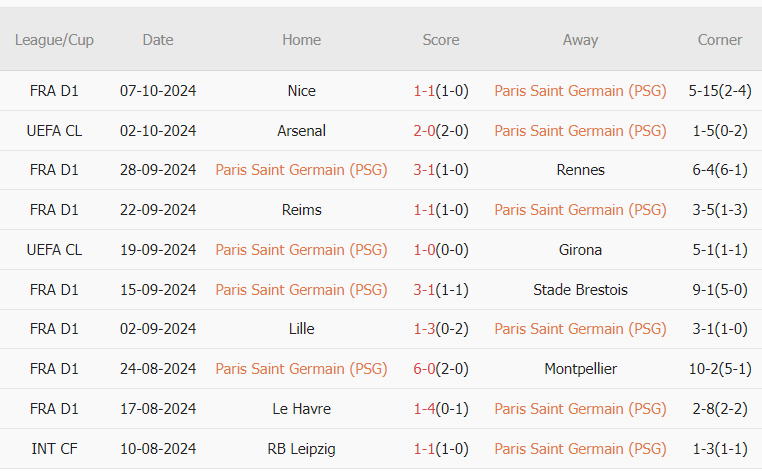Open the RB Leipzig team link
The height and width of the screenshot is (471, 762).
301,449
